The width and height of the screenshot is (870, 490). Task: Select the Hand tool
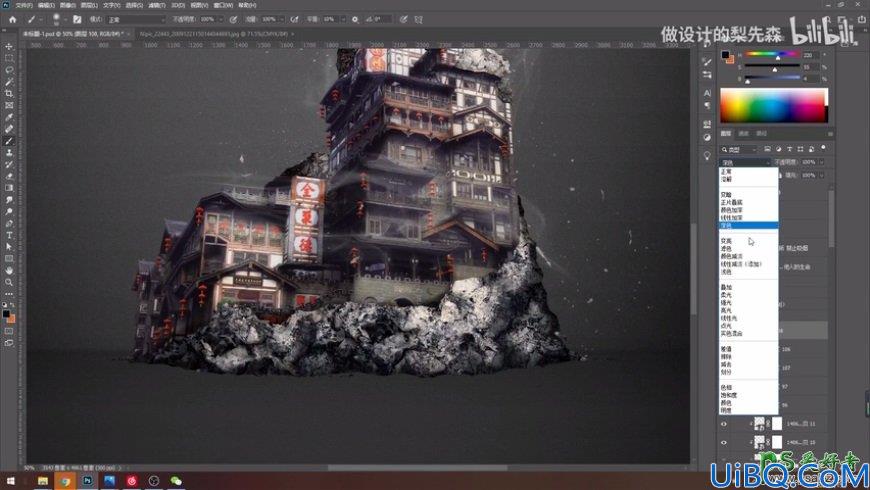pyautogui.click(x=9, y=270)
